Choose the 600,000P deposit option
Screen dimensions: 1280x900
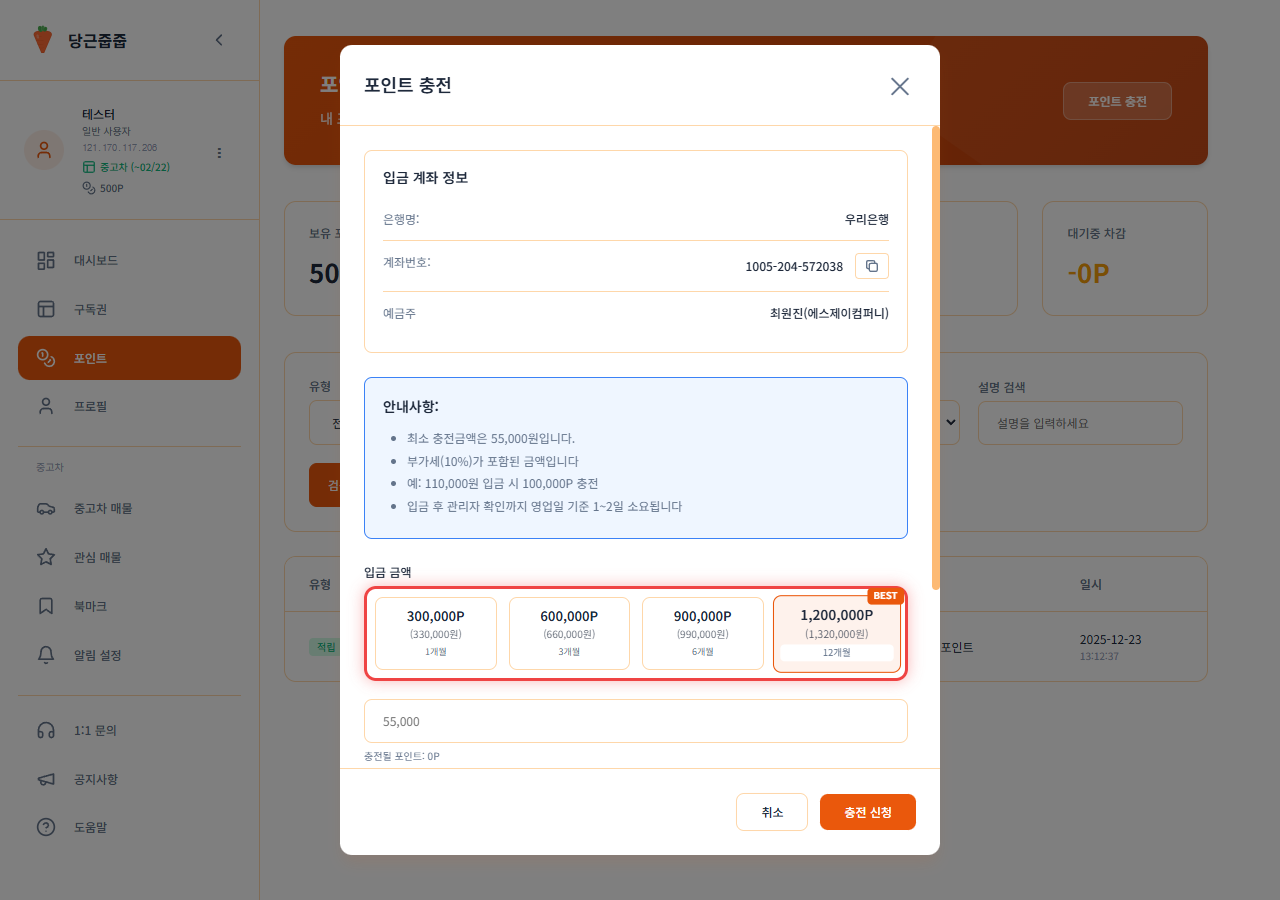[x=569, y=632]
